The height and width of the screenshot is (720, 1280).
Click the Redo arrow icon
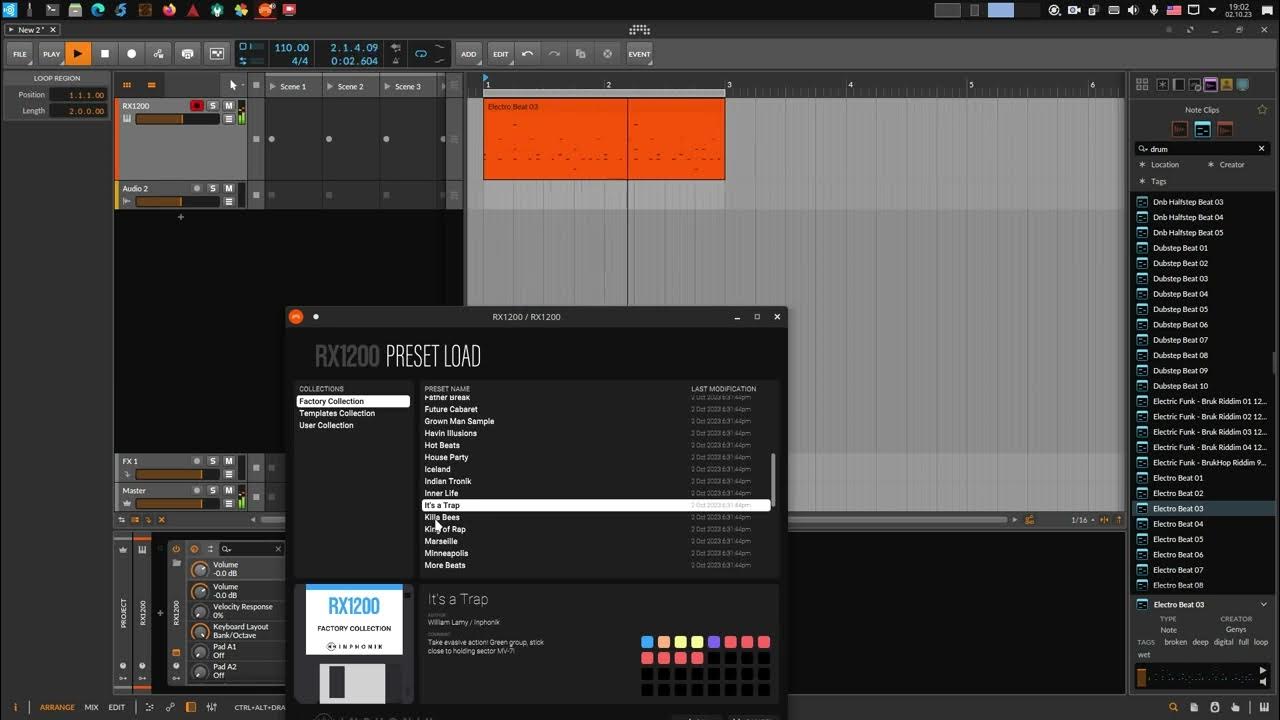point(554,54)
